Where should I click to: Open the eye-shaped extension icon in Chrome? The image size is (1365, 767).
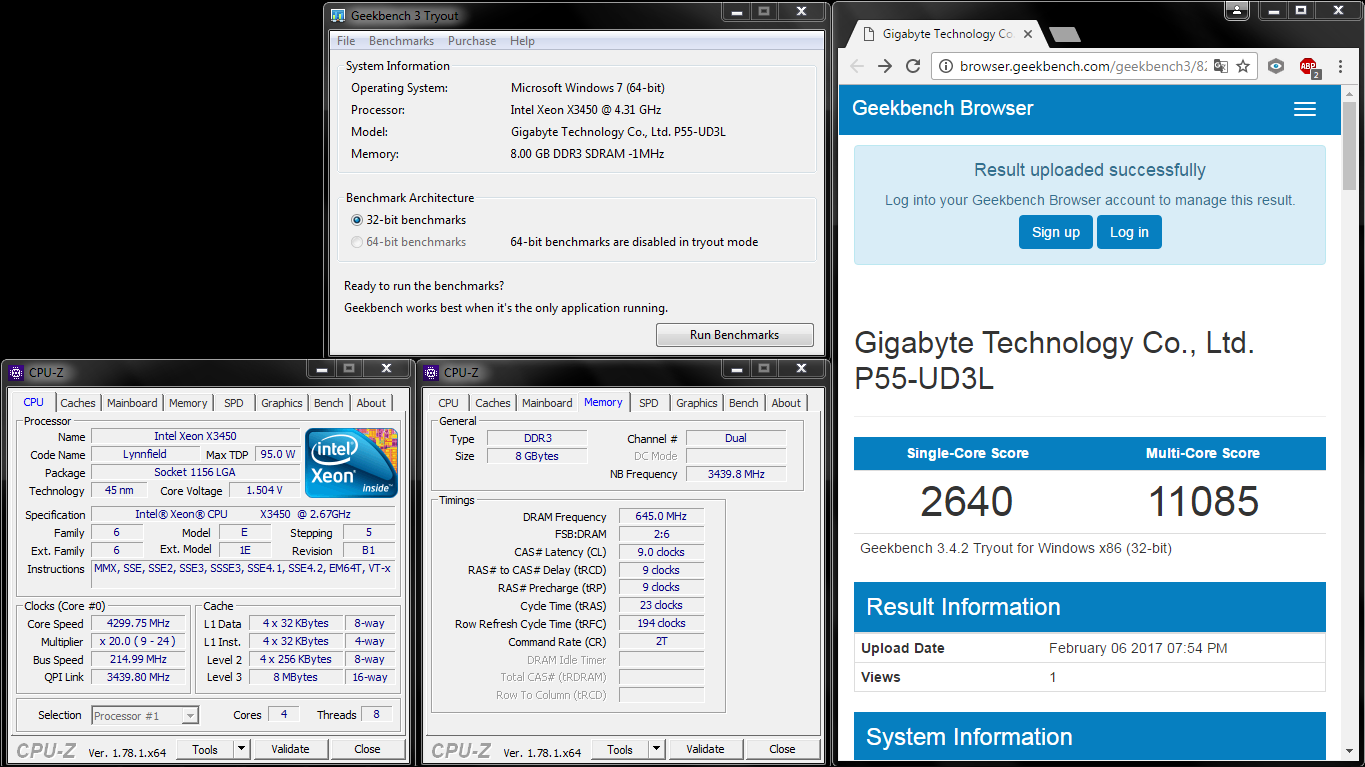point(1276,66)
